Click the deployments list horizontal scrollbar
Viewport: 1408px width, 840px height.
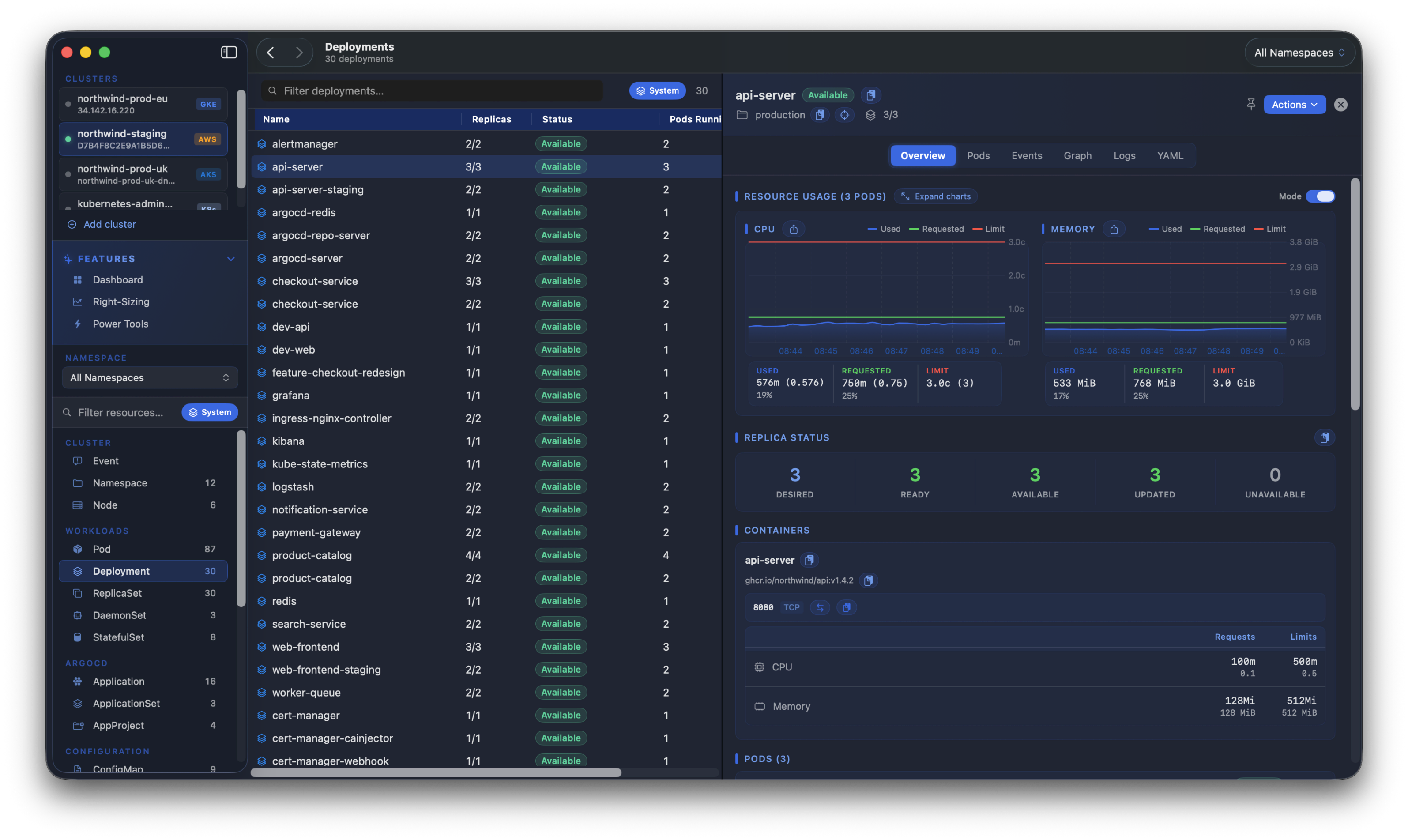[x=436, y=772]
